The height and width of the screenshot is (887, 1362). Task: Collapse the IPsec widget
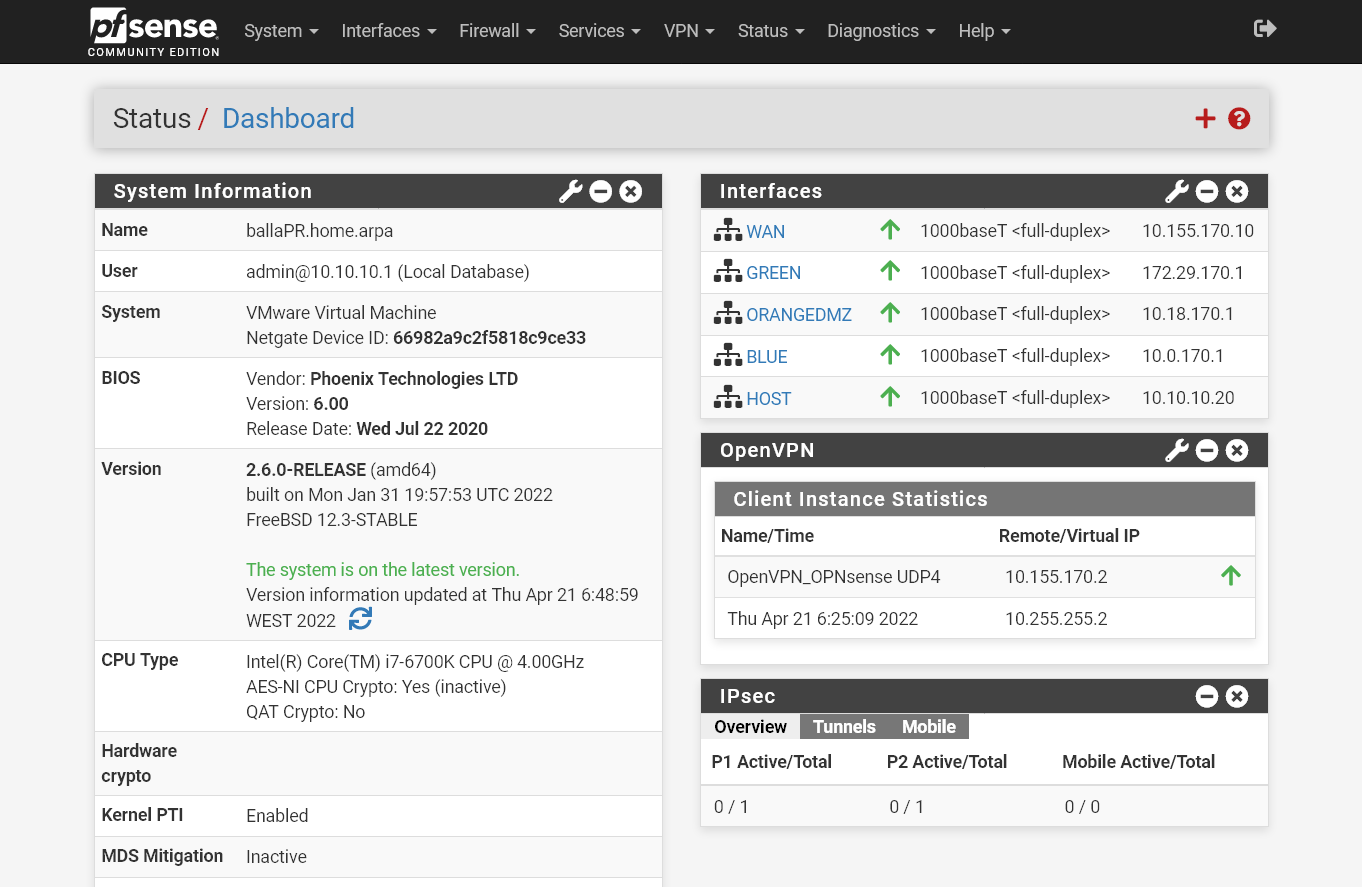click(x=1207, y=696)
